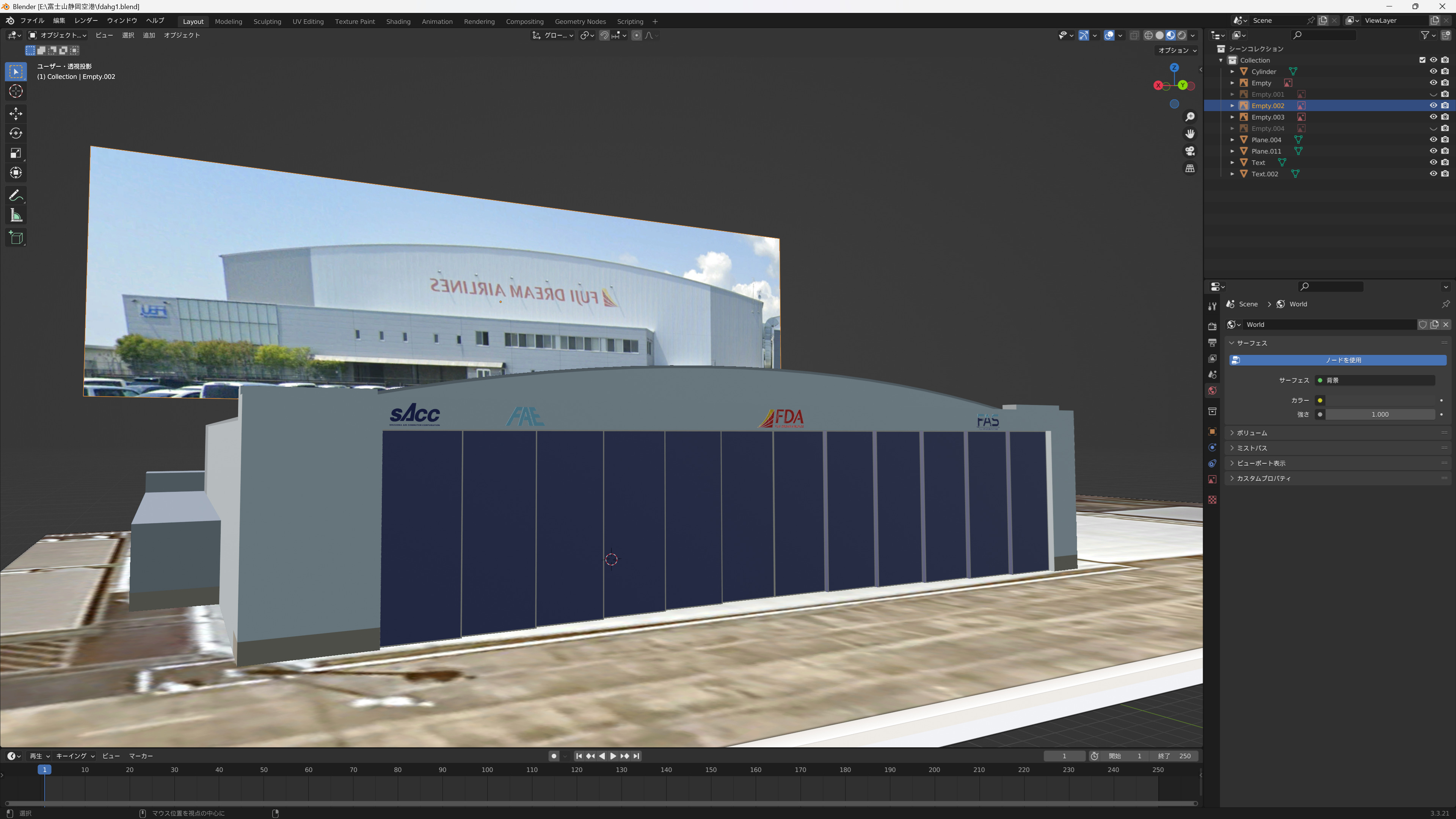1456x819 pixels.
Task: Activate the Rotate tool
Action: pos(16,133)
